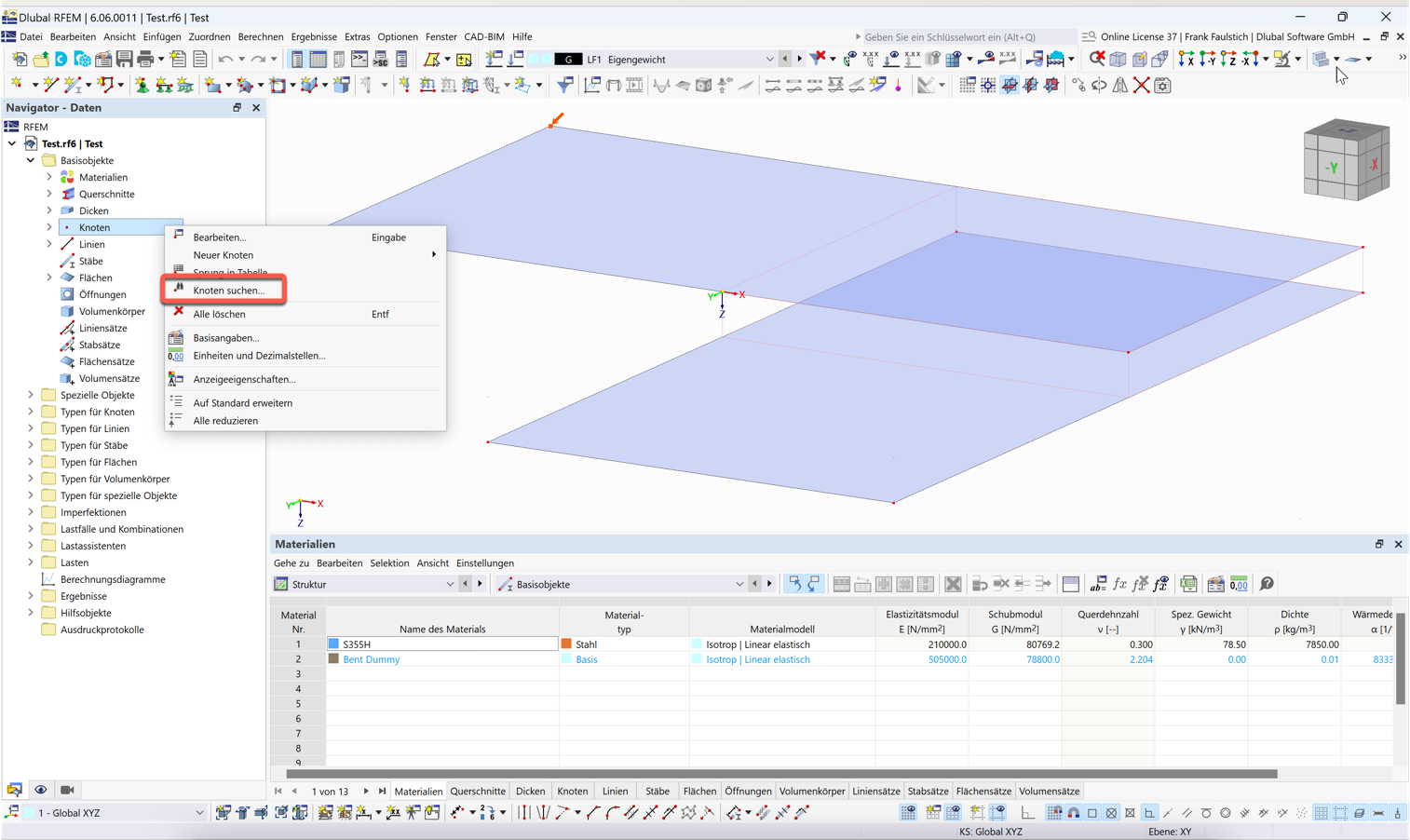This screenshot has height=840, width=1410.
Task: Select the Bent Dummy material color swatch
Action: (x=332, y=659)
